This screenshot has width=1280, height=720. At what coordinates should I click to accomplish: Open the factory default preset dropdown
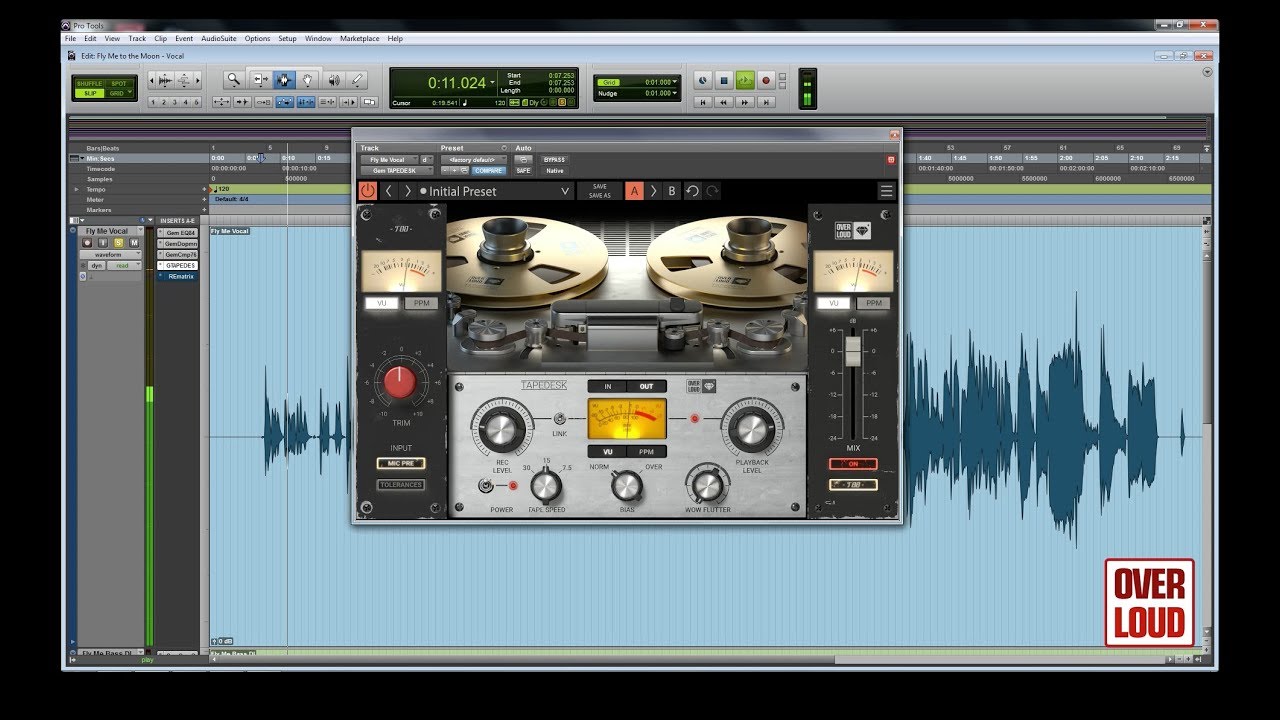coord(473,159)
